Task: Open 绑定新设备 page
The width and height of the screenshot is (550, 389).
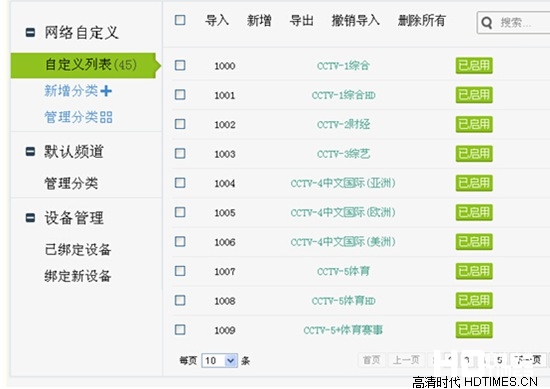Action: point(78,276)
